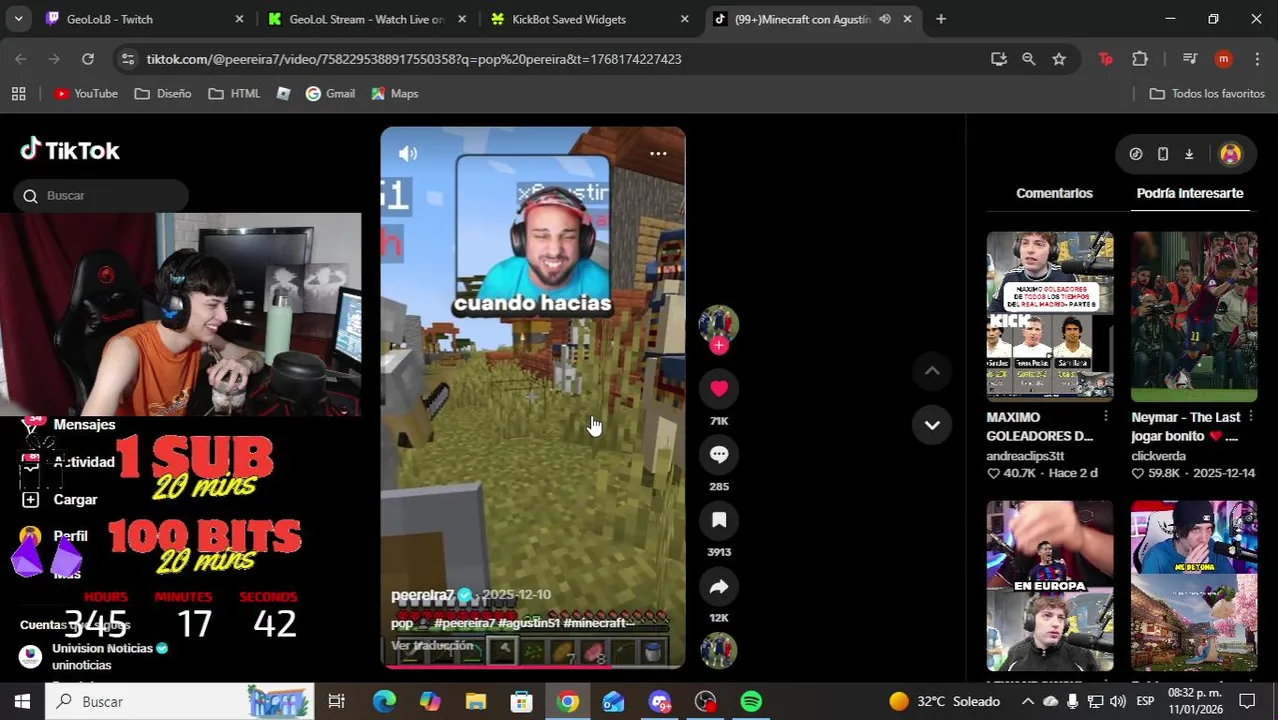The height and width of the screenshot is (720, 1278).
Task: Open options dots on Neymar video card
Action: point(1251,416)
